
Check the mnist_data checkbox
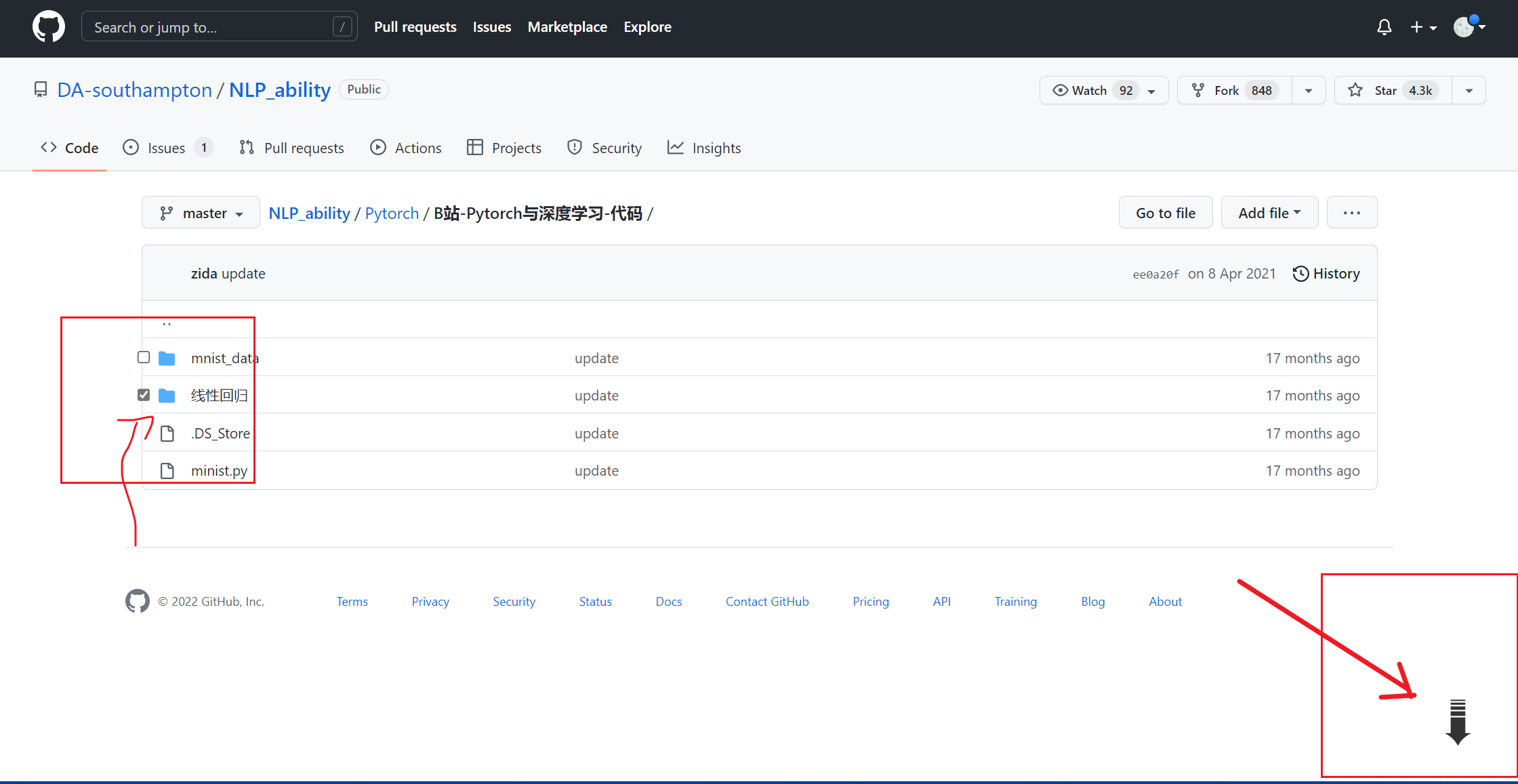[144, 357]
